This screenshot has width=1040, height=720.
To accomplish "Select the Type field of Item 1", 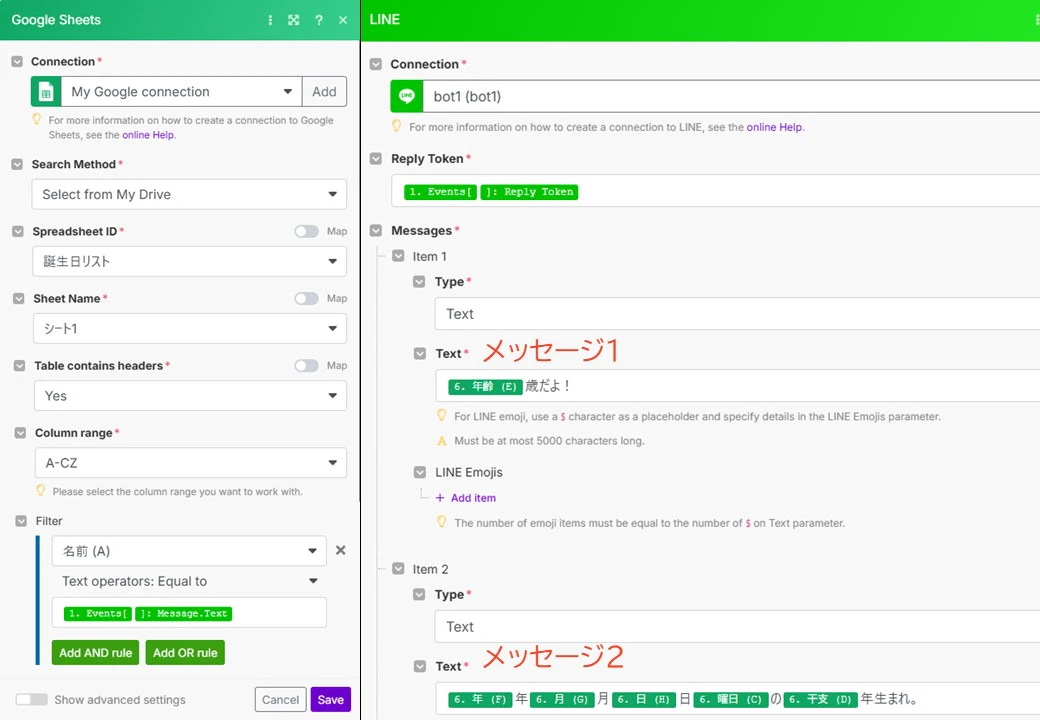I will (737, 314).
